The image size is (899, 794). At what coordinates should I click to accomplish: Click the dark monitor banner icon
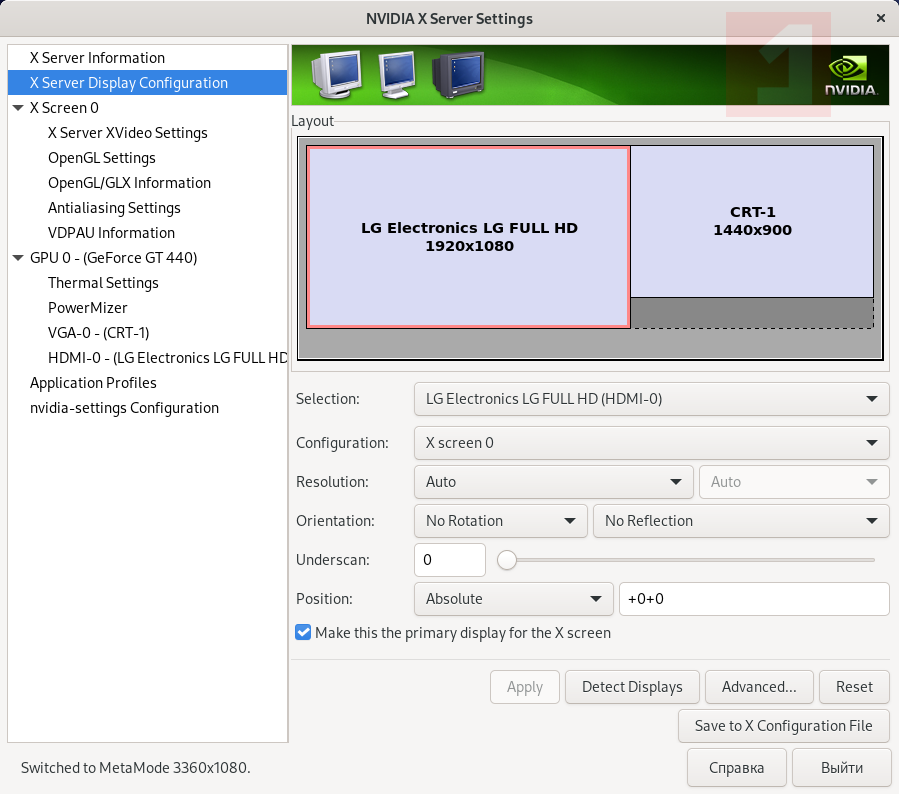point(459,75)
